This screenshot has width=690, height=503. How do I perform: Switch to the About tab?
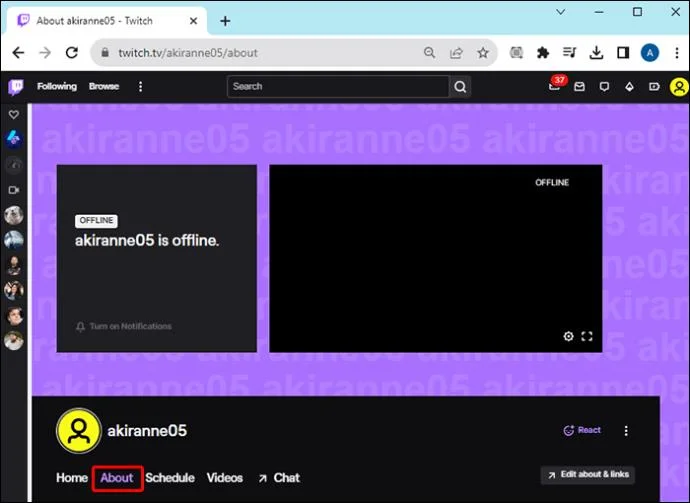coord(117,478)
